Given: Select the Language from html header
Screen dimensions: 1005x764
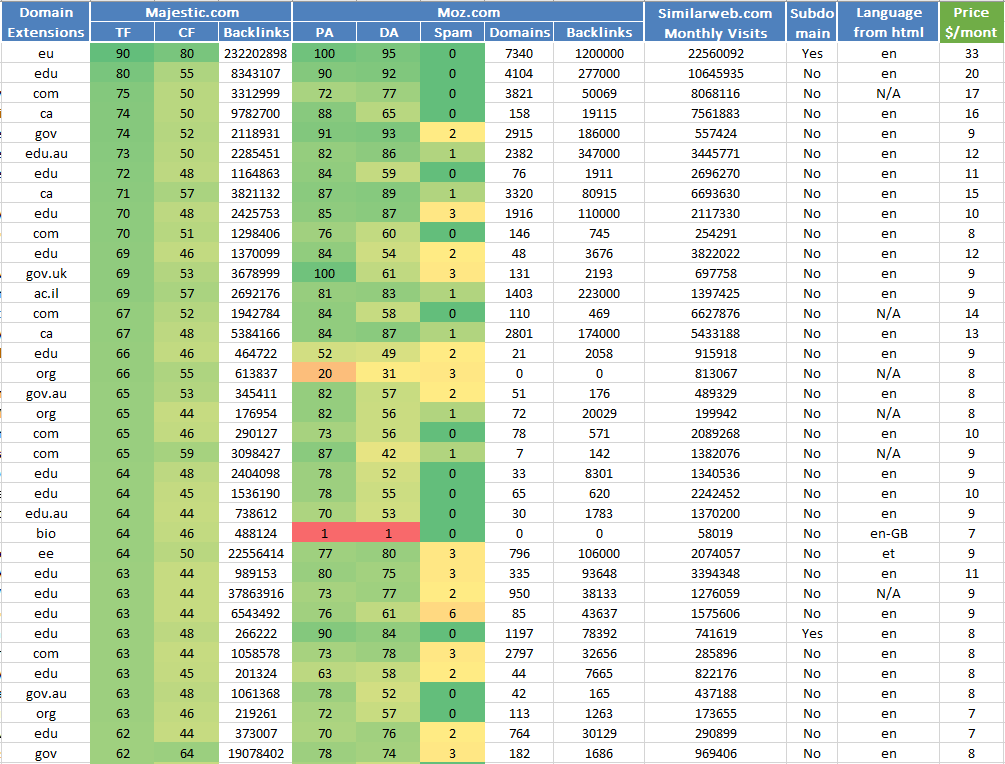Looking at the screenshot, I should 888,23.
